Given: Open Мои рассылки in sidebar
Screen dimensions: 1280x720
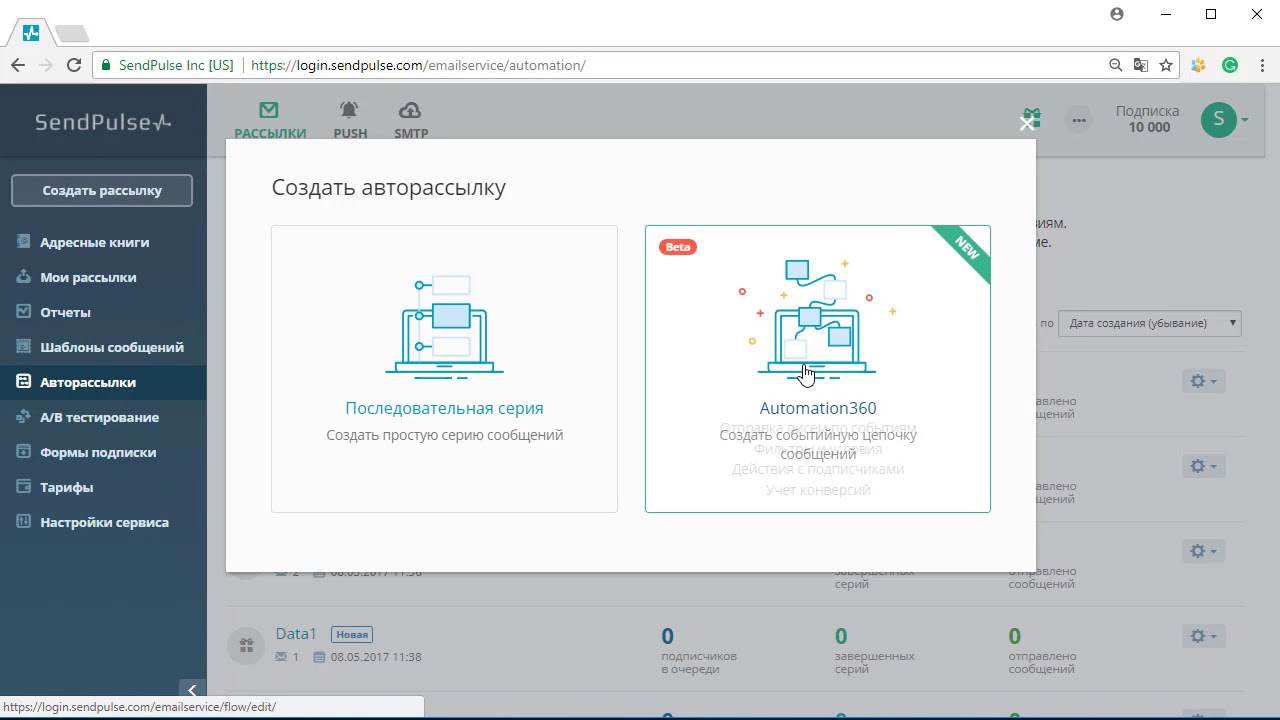Looking at the screenshot, I should coord(88,277).
